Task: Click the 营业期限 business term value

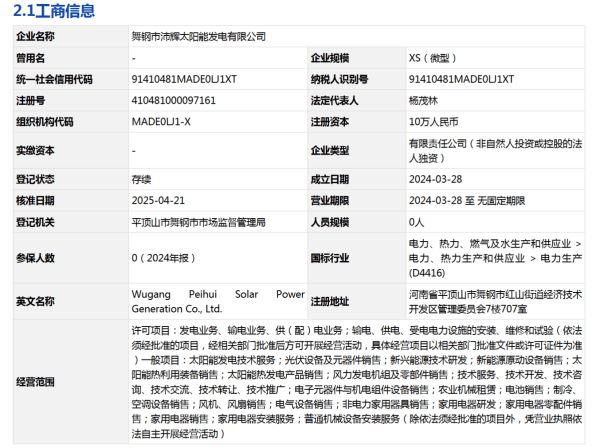Action: click(x=467, y=201)
